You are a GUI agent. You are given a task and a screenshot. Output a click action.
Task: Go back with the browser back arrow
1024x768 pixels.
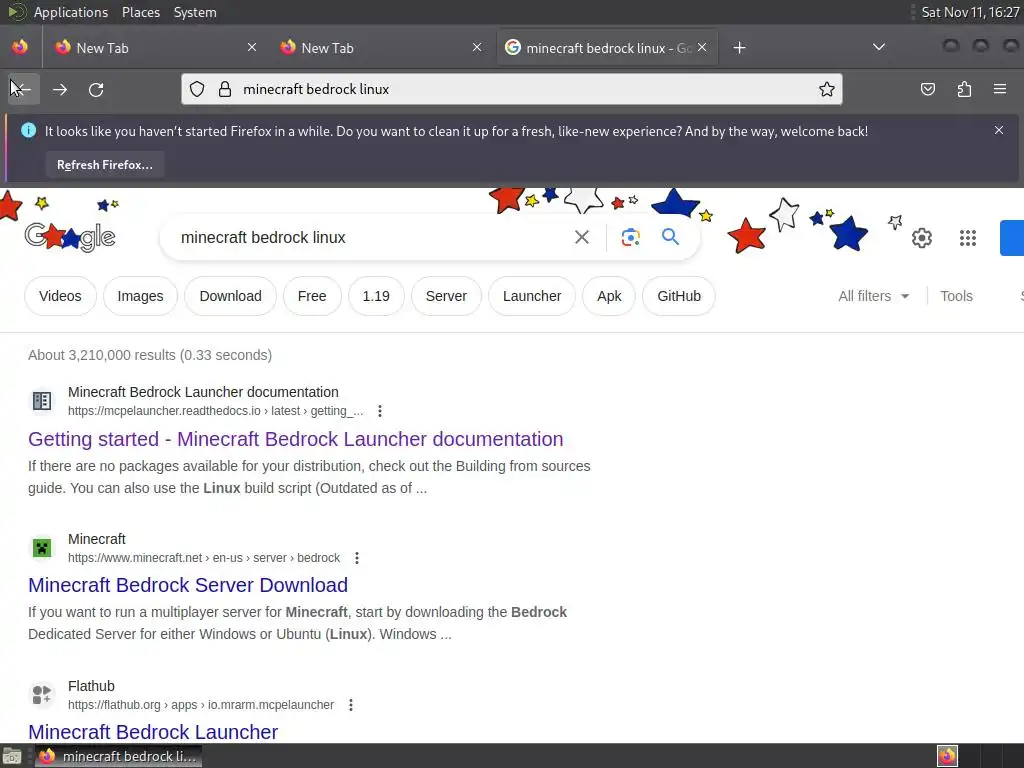coord(24,89)
